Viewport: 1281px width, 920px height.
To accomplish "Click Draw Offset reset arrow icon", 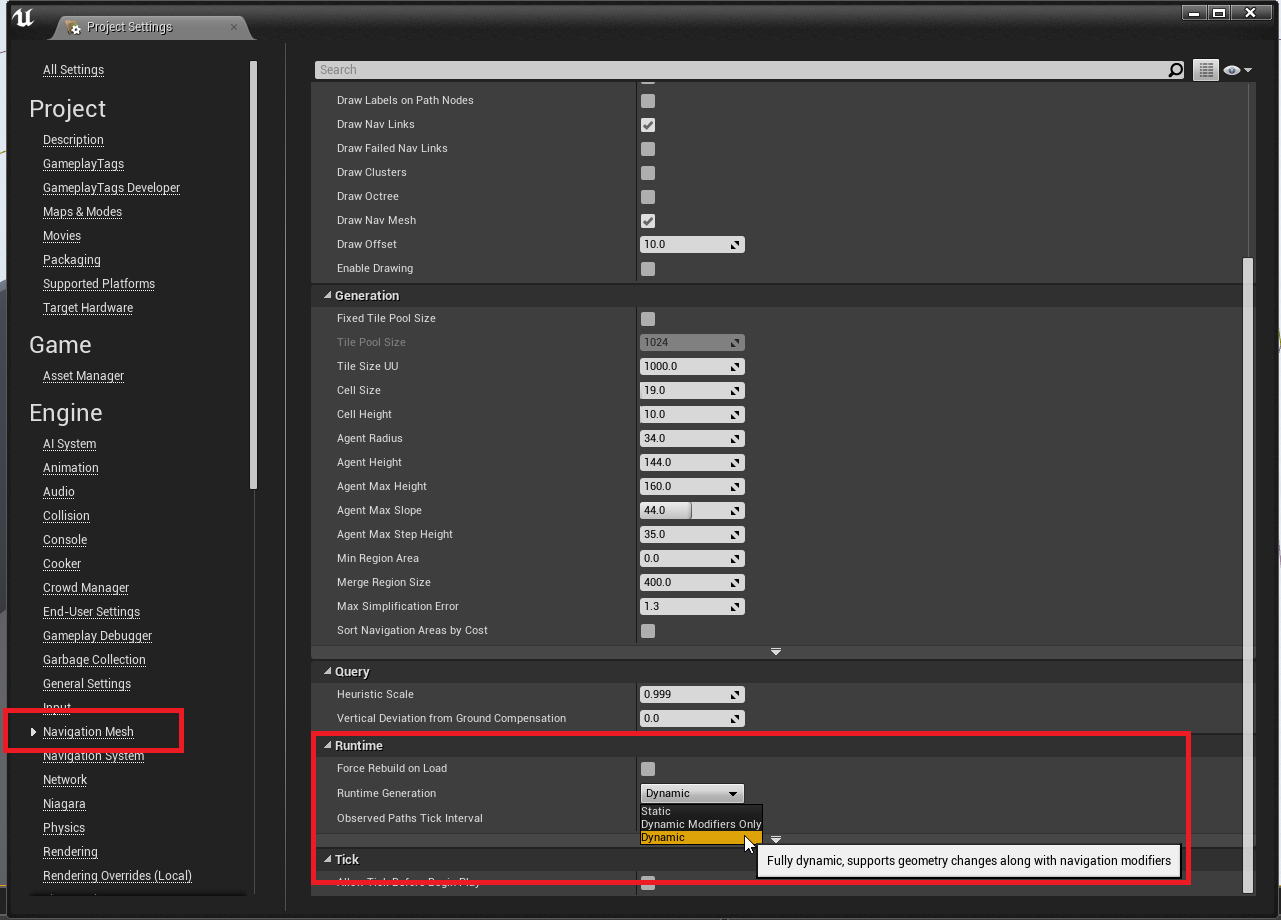I will [x=735, y=245].
